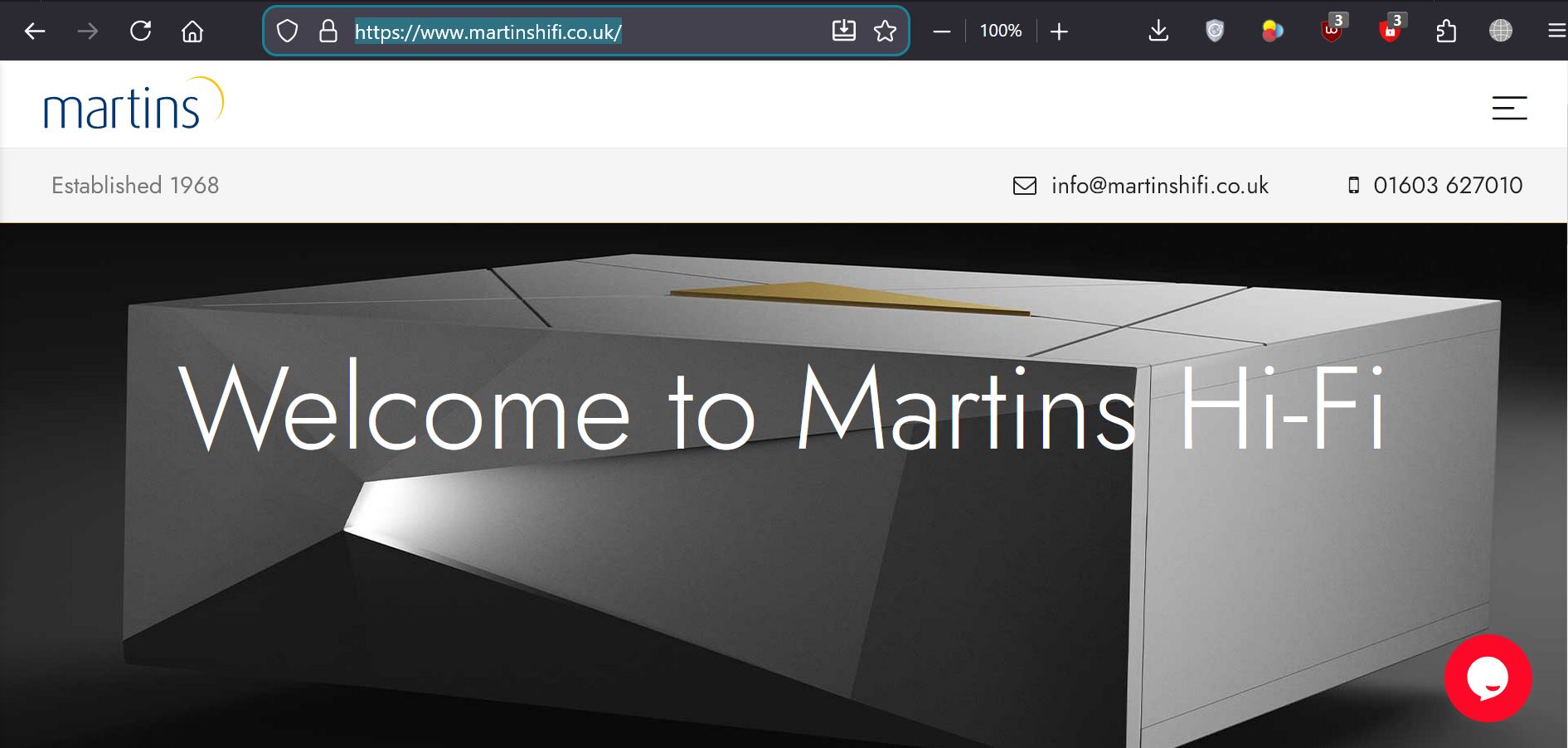Open the grey shield extension
Screen dimensions: 1568x748
pyautogui.click(x=1215, y=32)
